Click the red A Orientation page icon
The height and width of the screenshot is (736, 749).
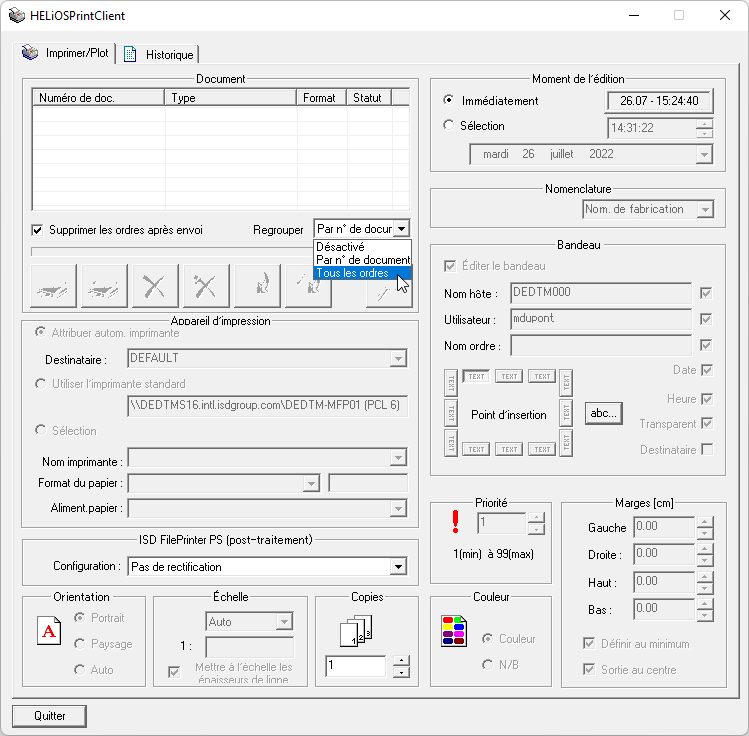click(x=49, y=630)
